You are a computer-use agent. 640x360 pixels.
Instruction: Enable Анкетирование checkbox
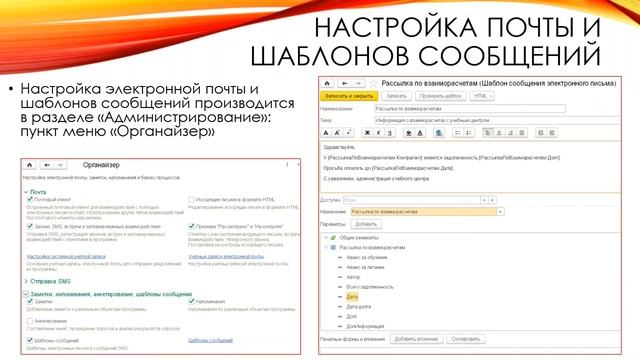pos(30,321)
